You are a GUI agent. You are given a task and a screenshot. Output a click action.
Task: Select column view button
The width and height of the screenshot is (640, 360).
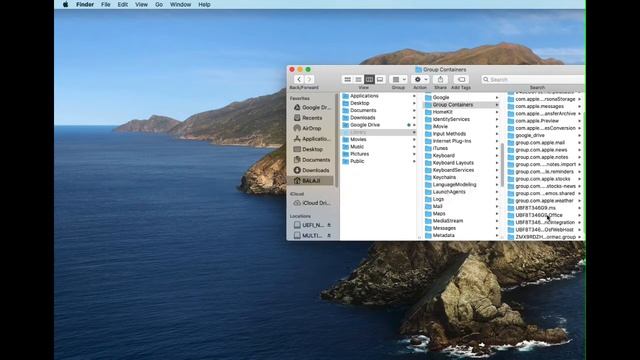(x=369, y=80)
